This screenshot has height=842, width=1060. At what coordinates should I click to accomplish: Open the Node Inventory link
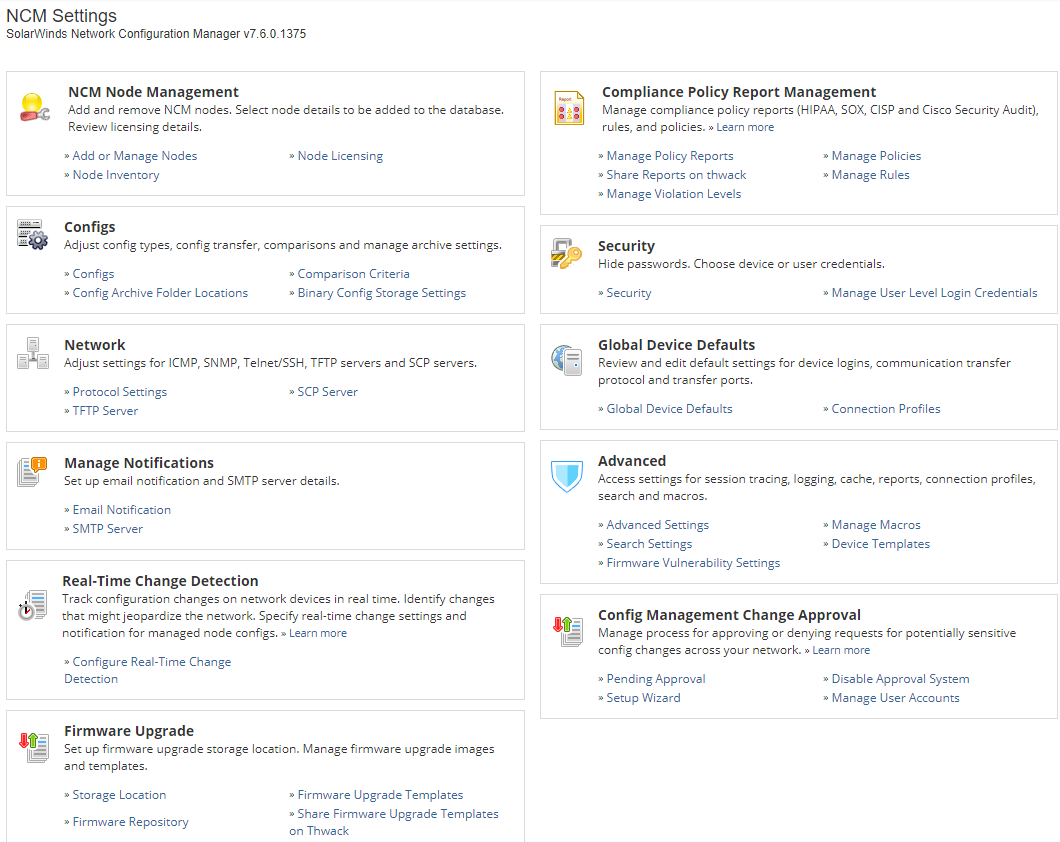[116, 175]
